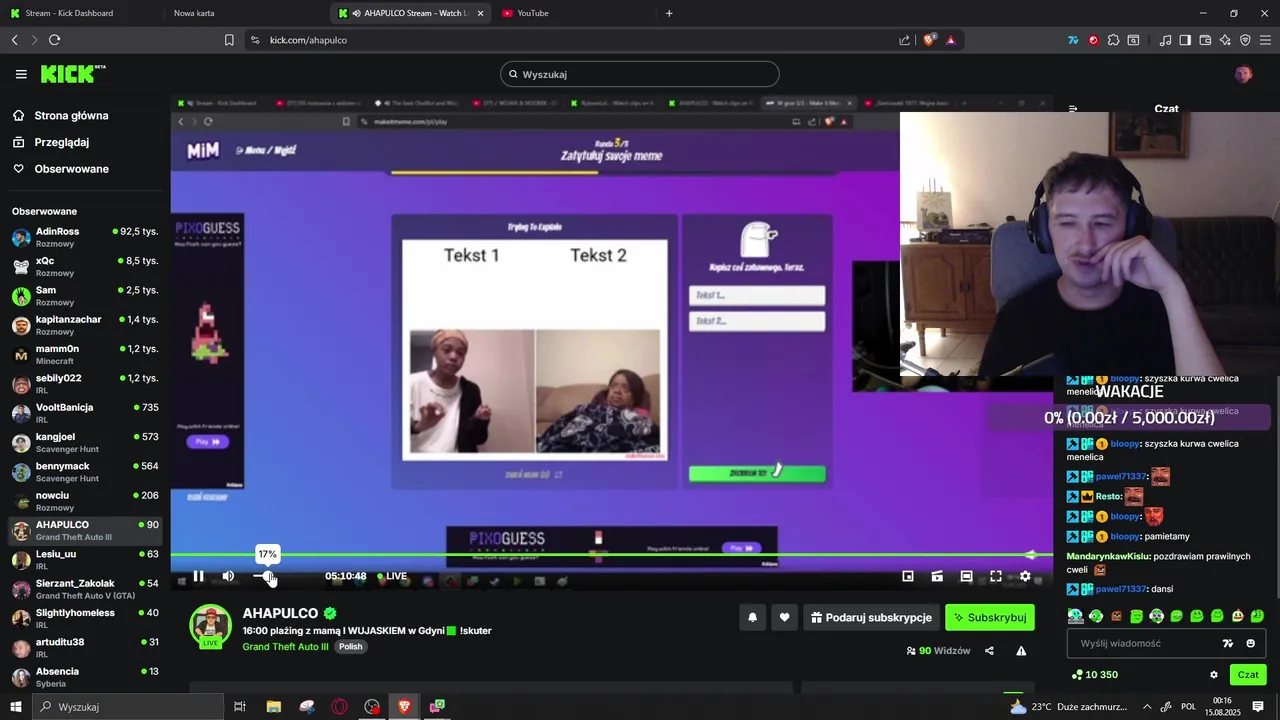The image size is (1280, 720).
Task: Open browser extensions puzzle icon
Action: pyautogui.click(x=1113, y=40)
